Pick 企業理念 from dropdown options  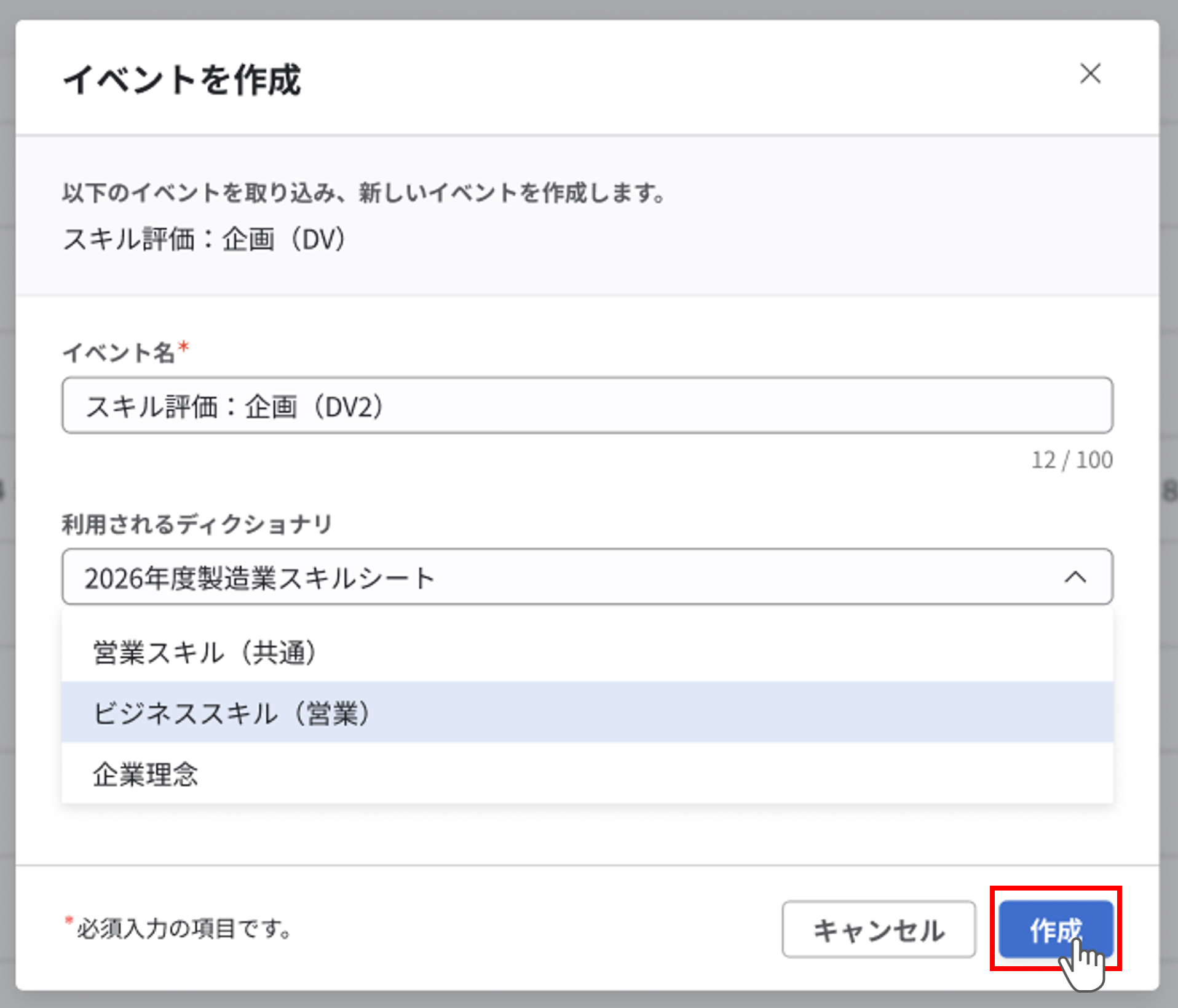pyautogui.click(x=146, y=774)
